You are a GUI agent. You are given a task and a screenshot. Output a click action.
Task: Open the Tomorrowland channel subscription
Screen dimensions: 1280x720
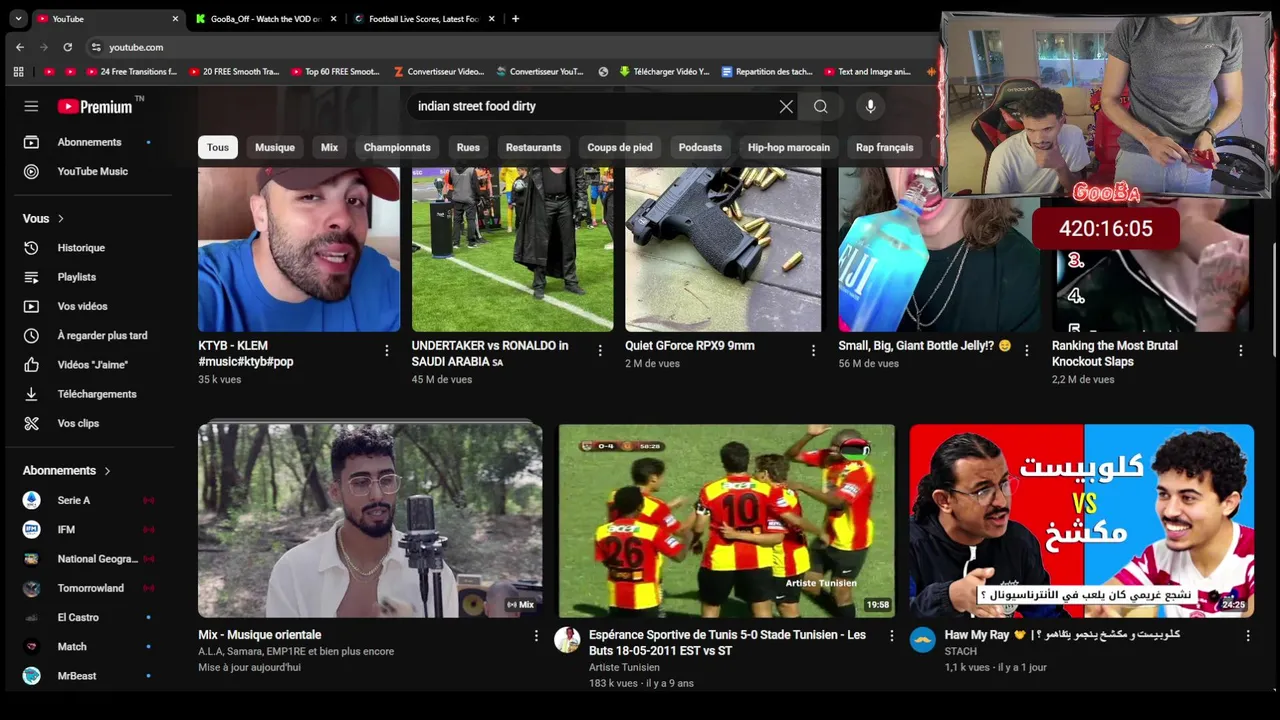(89, 588)
